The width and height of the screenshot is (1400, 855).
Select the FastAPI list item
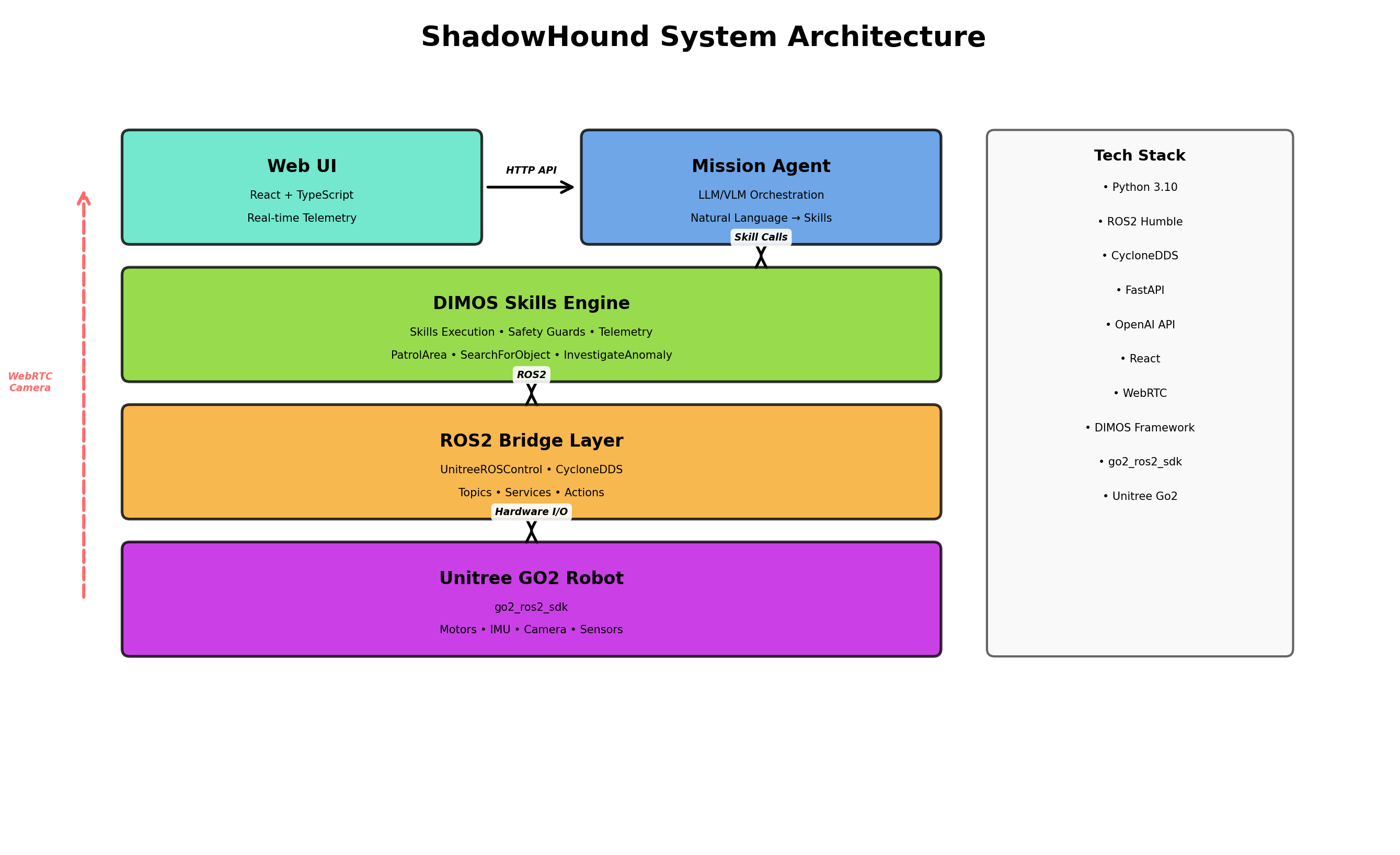pos(1143,290)
